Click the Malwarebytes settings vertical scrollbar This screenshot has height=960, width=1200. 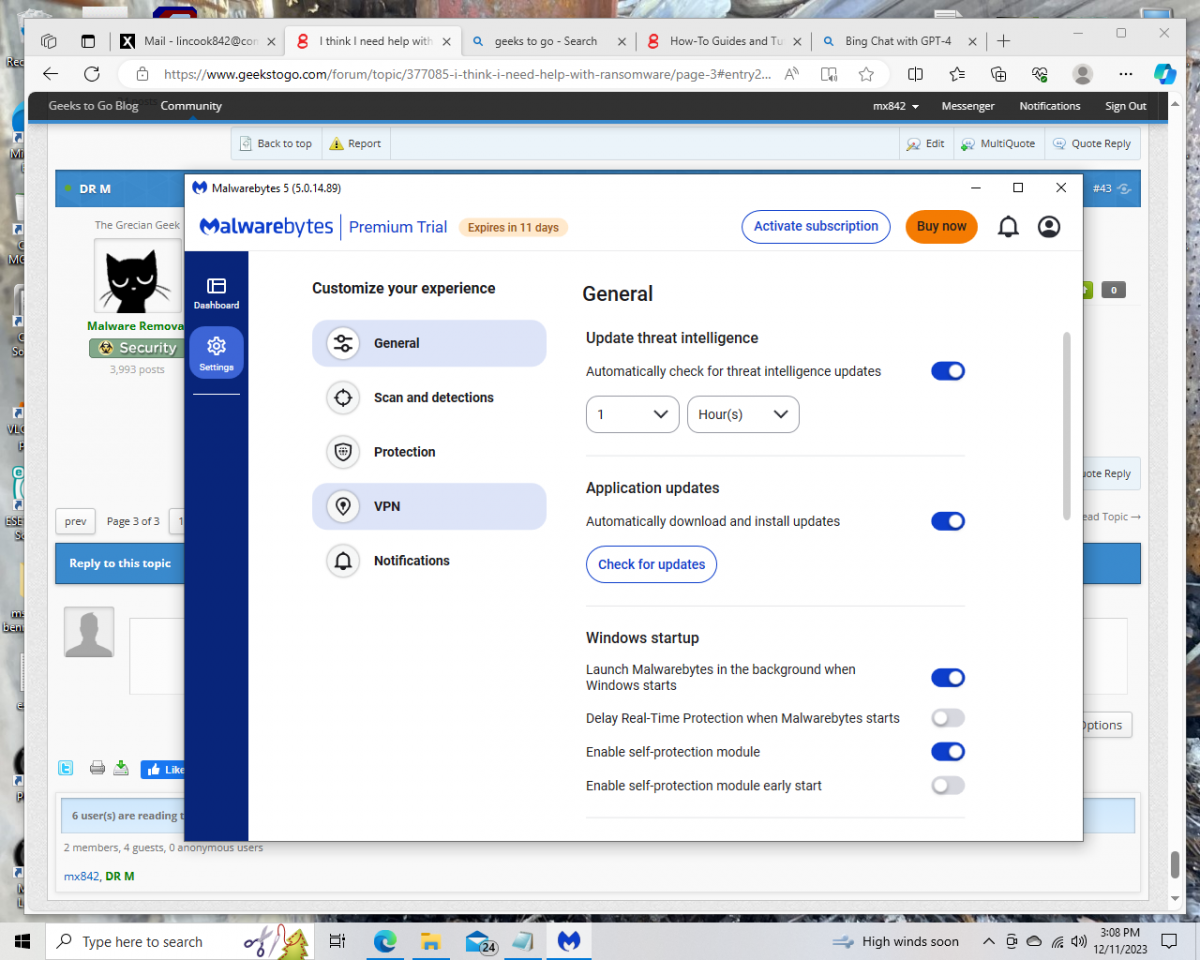click(1066, 427)
